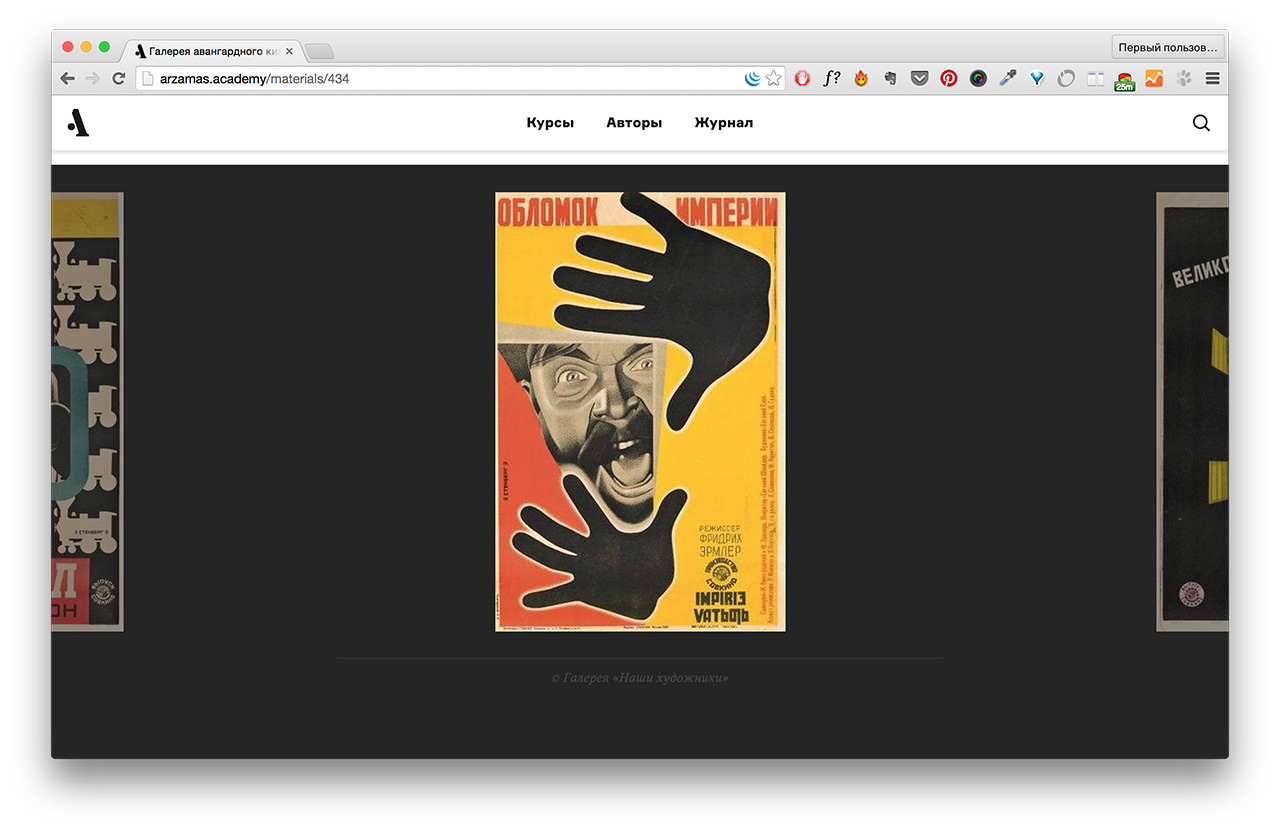
Task: Open site search with magnifier icon
Action: click(1201, 123)
